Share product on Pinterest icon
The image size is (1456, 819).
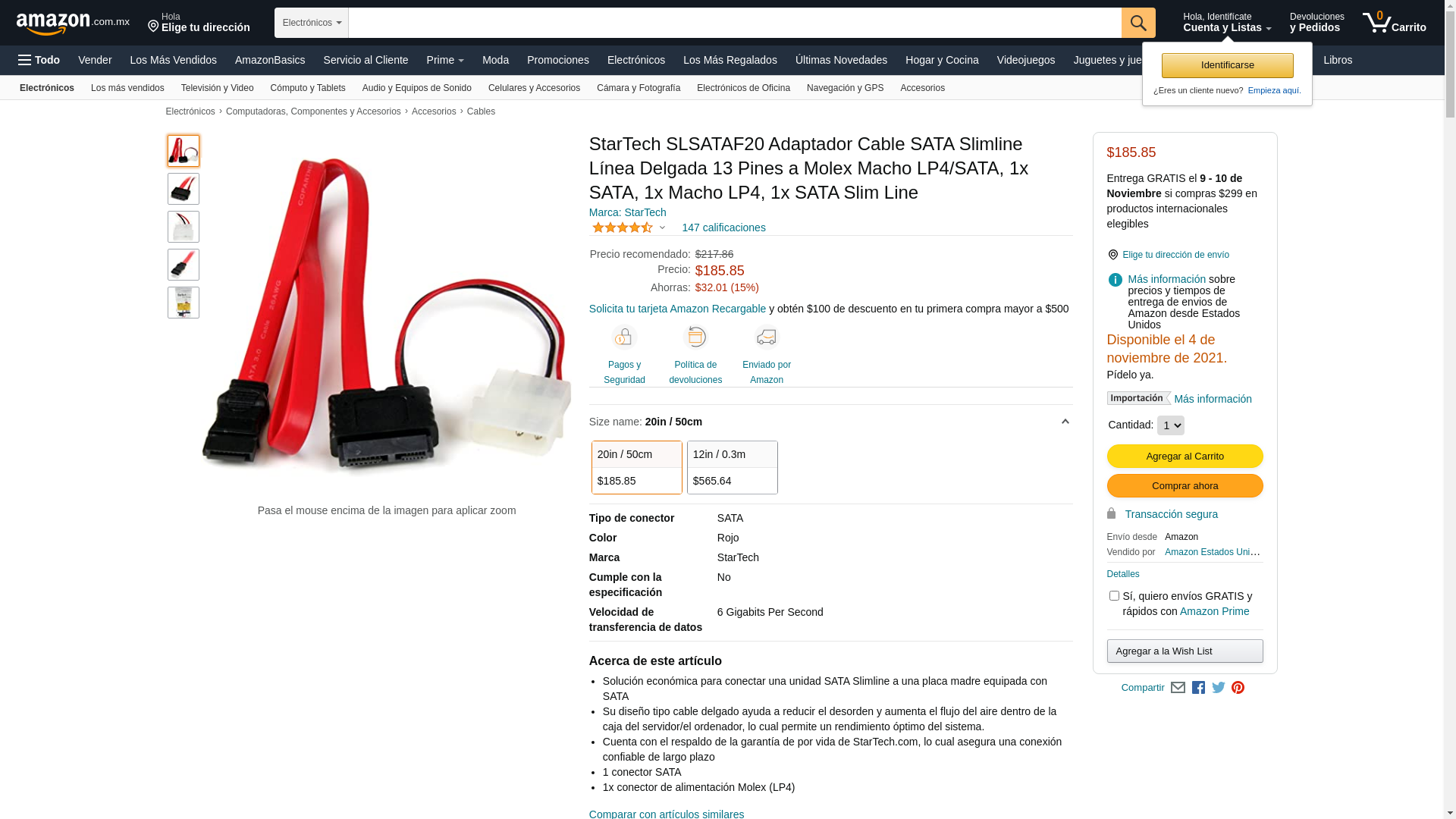tap(1238, 688)
